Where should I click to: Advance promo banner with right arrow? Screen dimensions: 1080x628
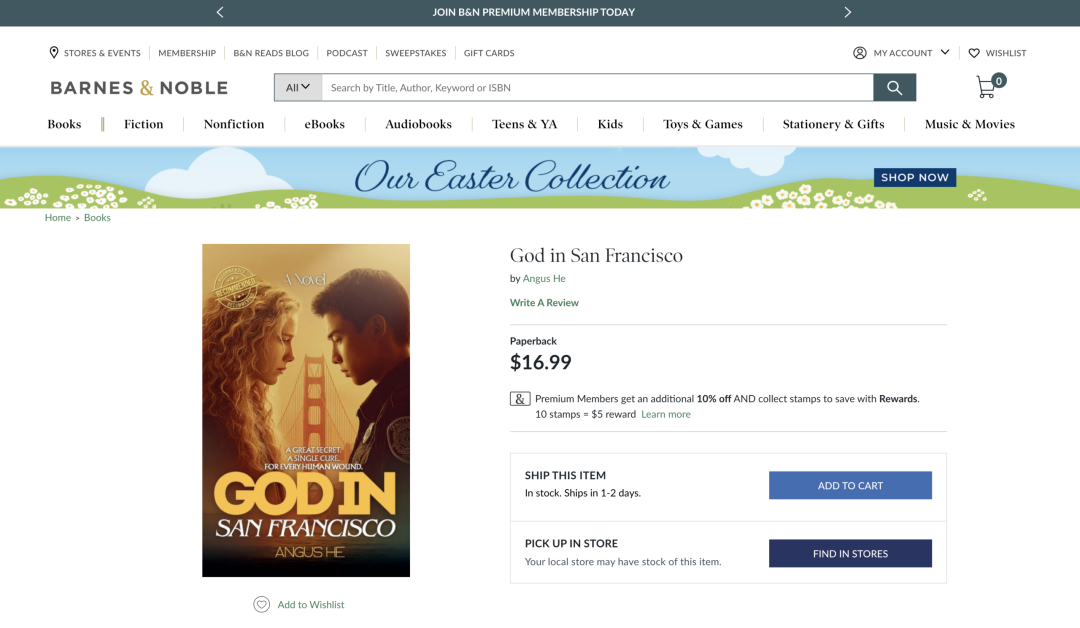(x=848, y=12)
